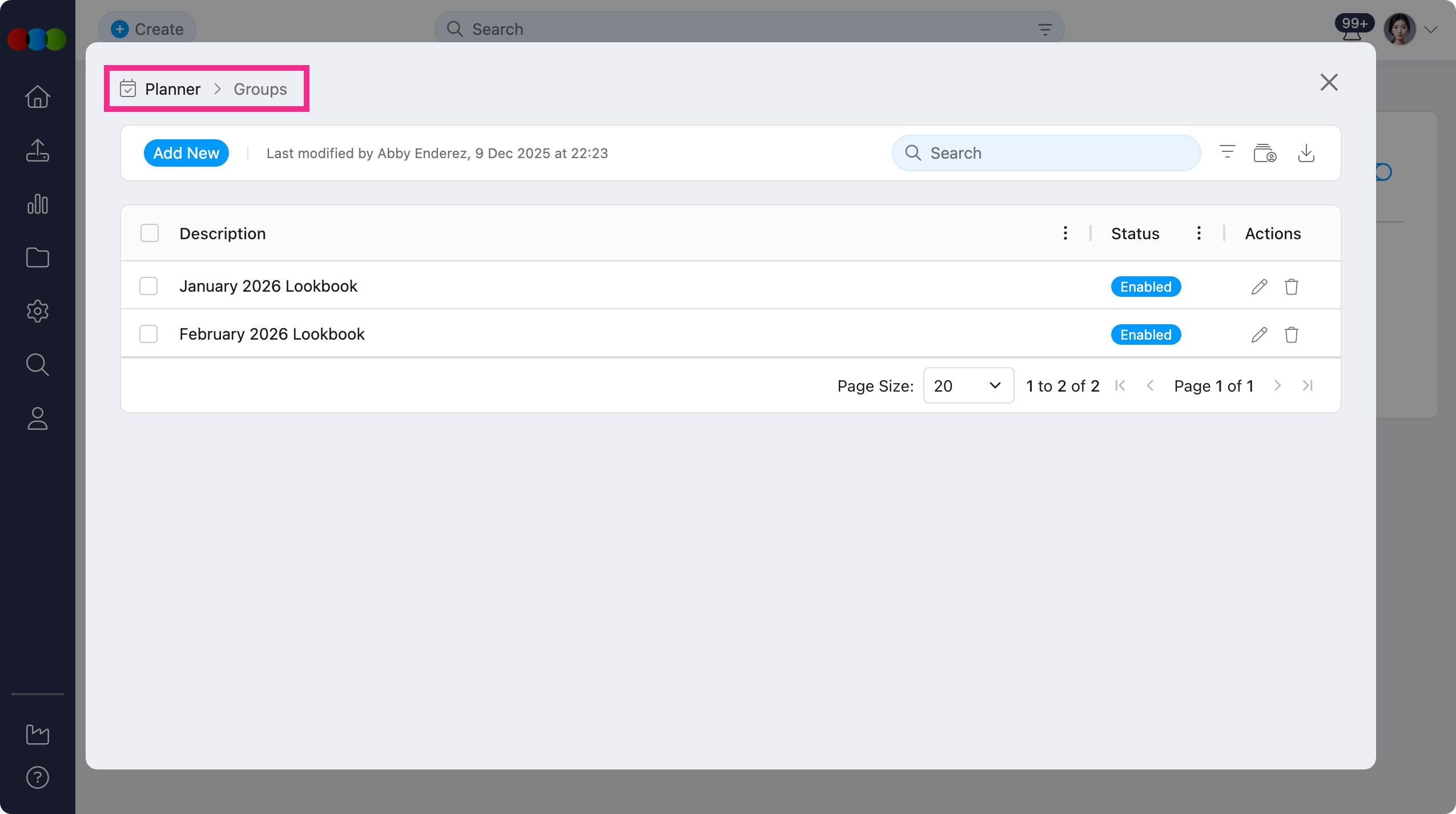Select the February 2026 Lookbook checkbox
This screenshot has height=814, width=1456.
148,334
